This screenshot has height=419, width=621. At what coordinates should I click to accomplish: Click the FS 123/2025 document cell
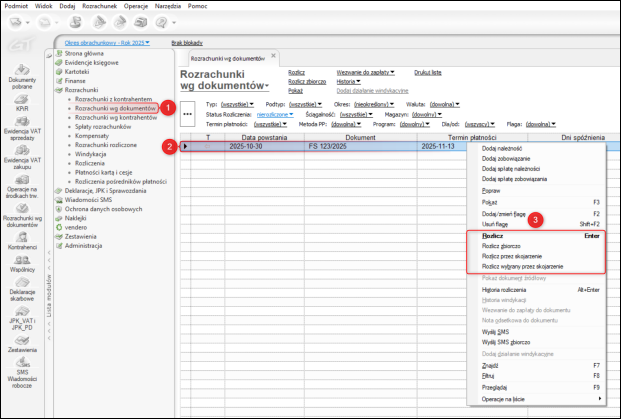[x=360, y=147]
